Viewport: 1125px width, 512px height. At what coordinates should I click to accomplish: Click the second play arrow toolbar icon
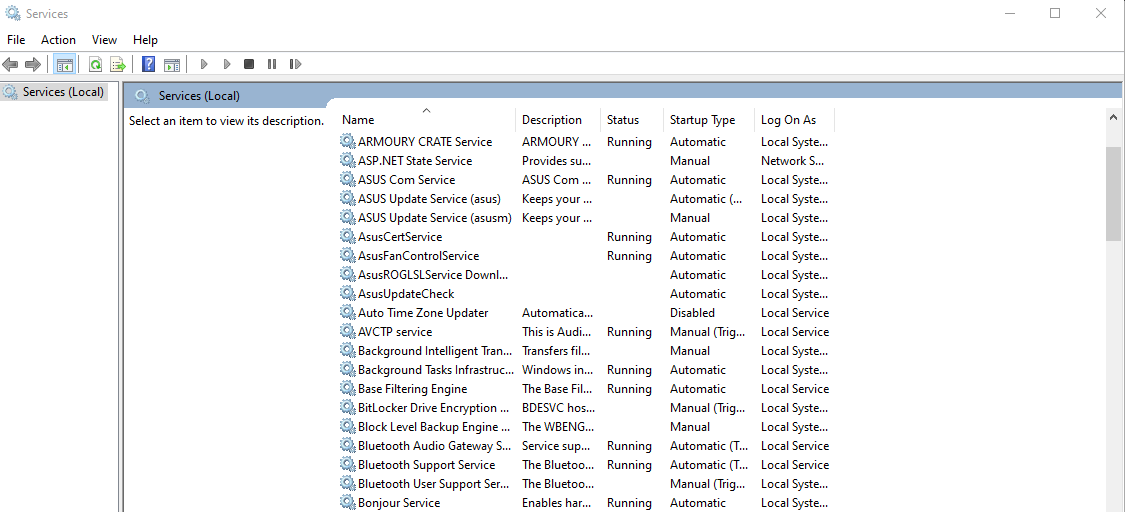click(227, 65)
